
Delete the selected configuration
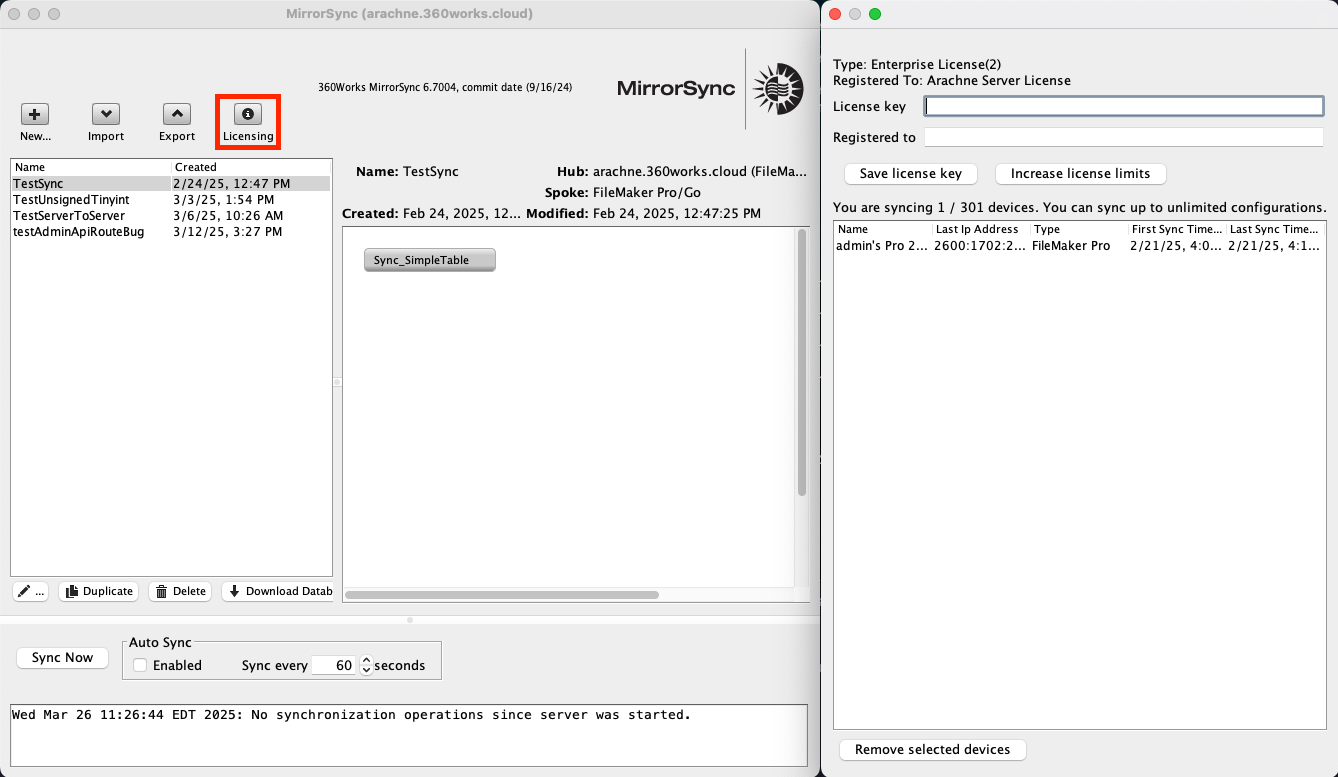pos(180,591)
